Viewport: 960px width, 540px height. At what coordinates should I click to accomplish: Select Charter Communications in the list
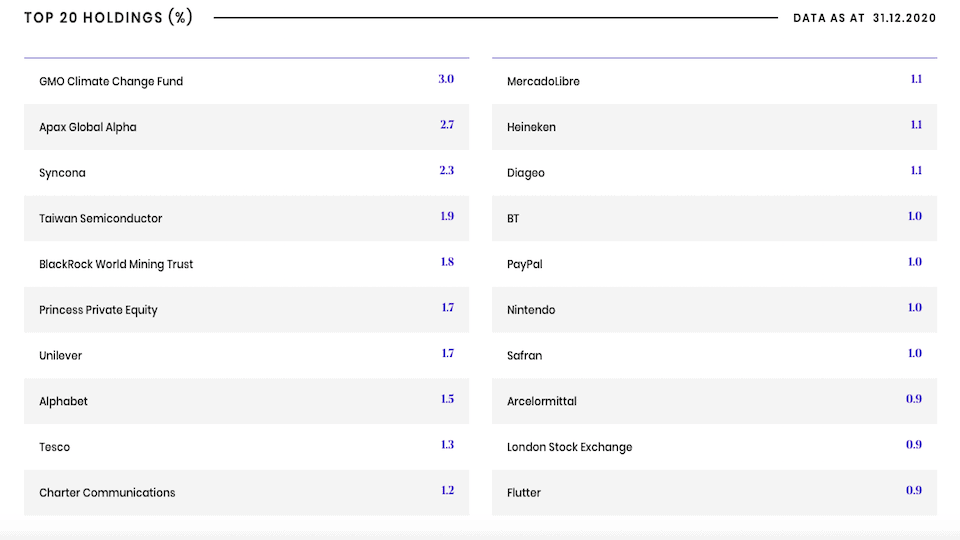click(x=107, y=493)
